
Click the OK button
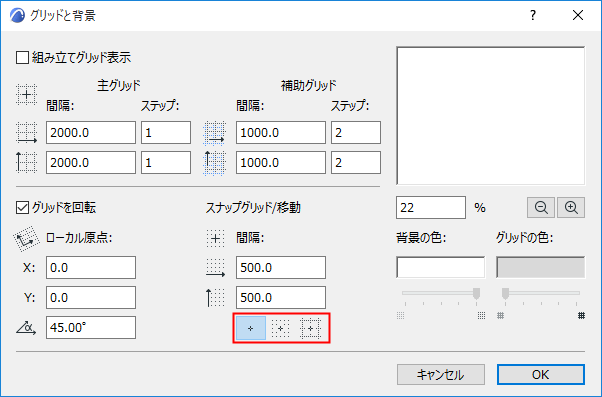tap(541, 375)
